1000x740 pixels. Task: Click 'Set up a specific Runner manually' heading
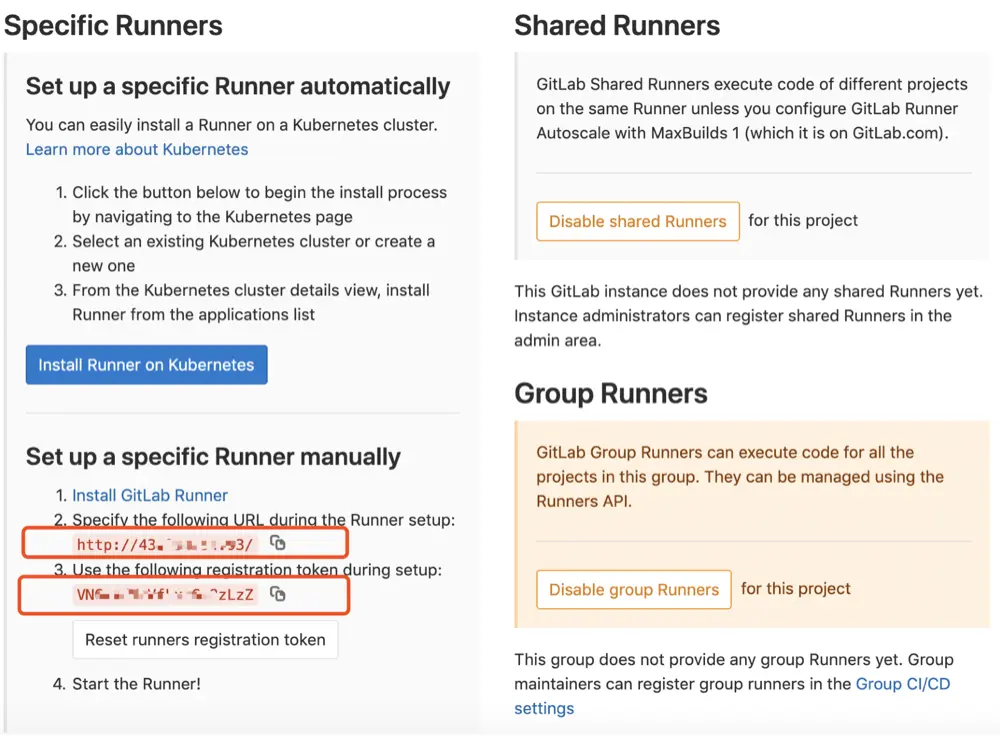[x=213, y=457]
